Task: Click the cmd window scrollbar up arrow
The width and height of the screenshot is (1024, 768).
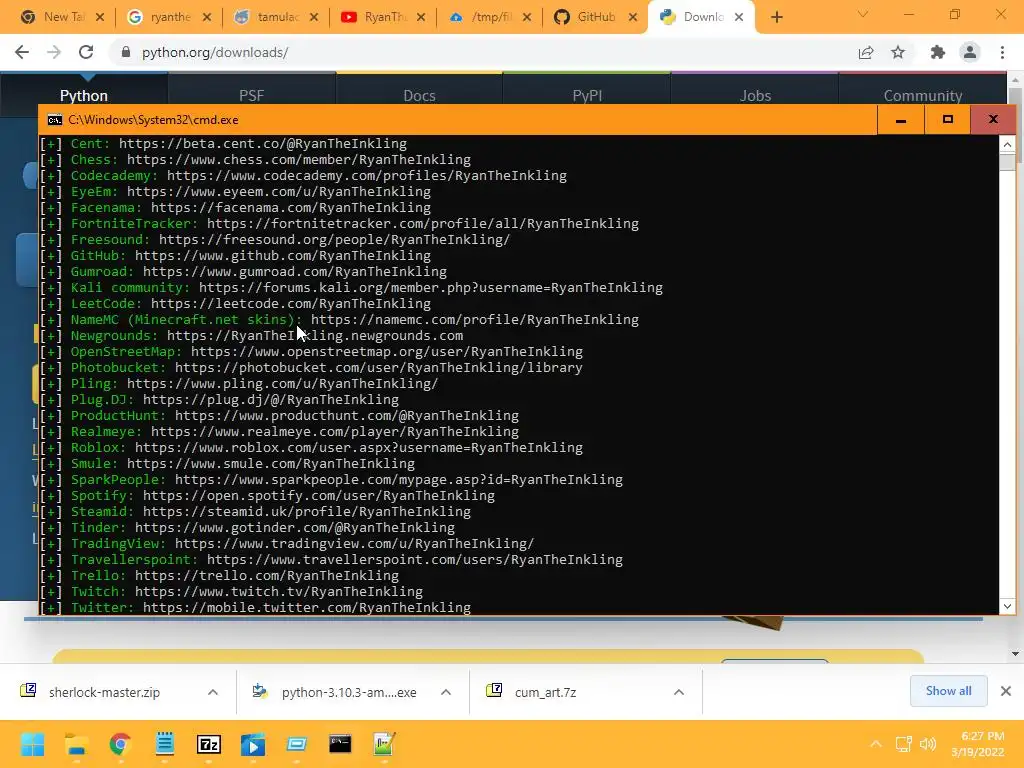Action: [x=1007, y=144]
